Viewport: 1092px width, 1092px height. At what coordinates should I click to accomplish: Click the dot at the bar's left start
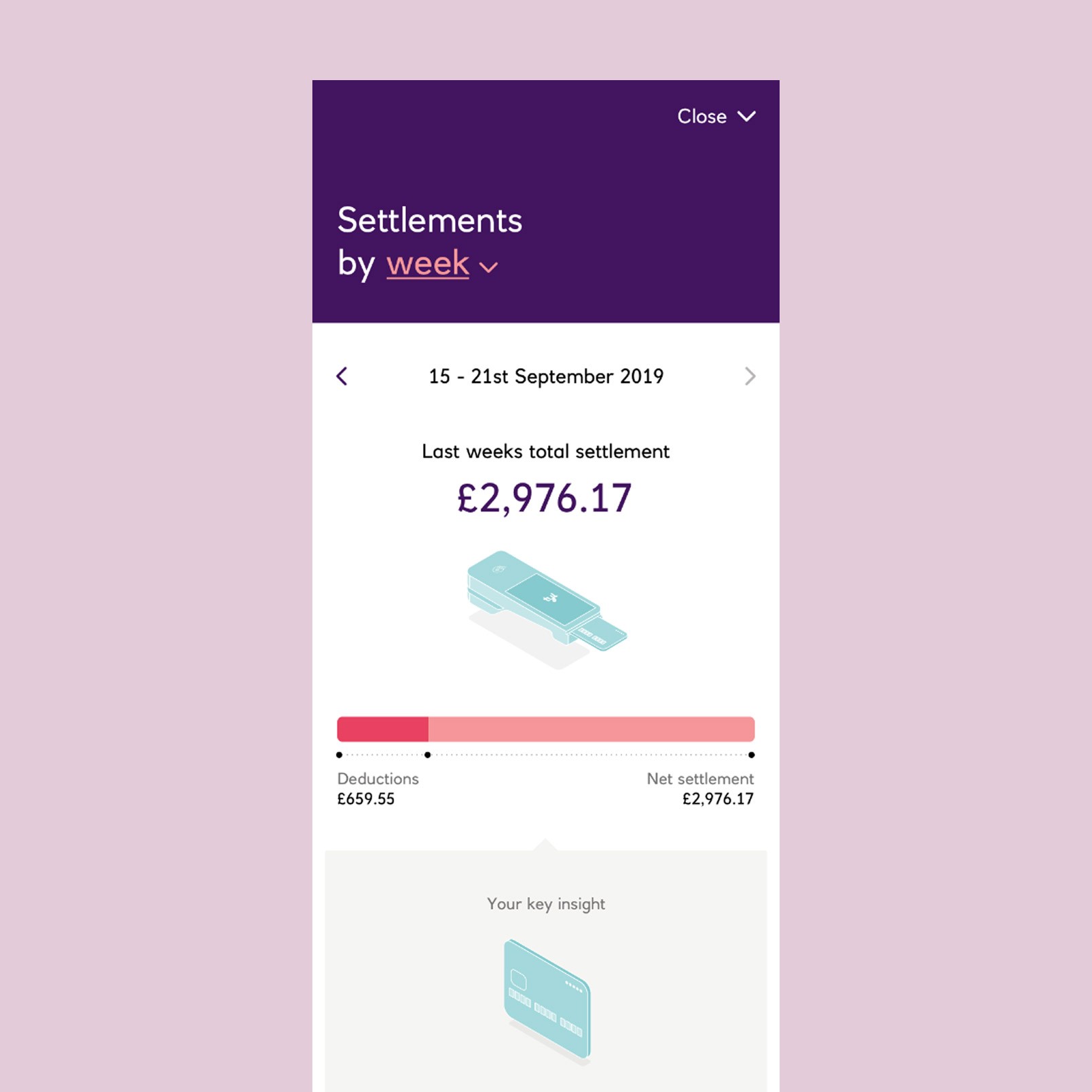(x=340, y=755)
